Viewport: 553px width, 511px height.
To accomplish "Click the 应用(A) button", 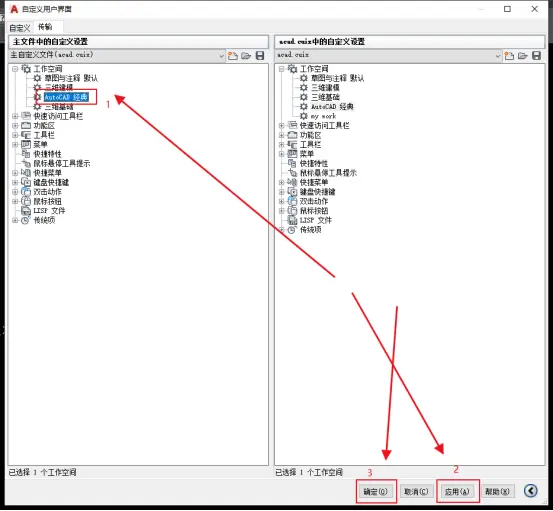I will pos(457,491).
